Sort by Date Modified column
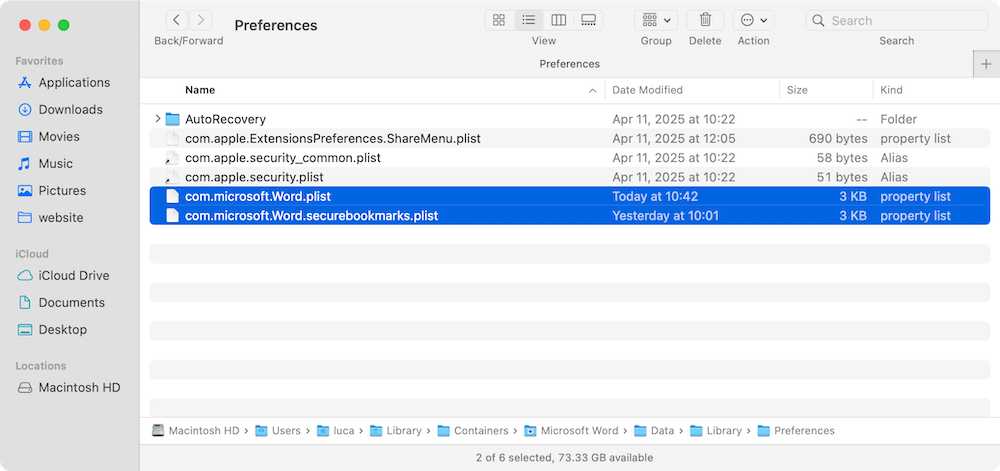The image size is (1000, 471). [647, 90]
